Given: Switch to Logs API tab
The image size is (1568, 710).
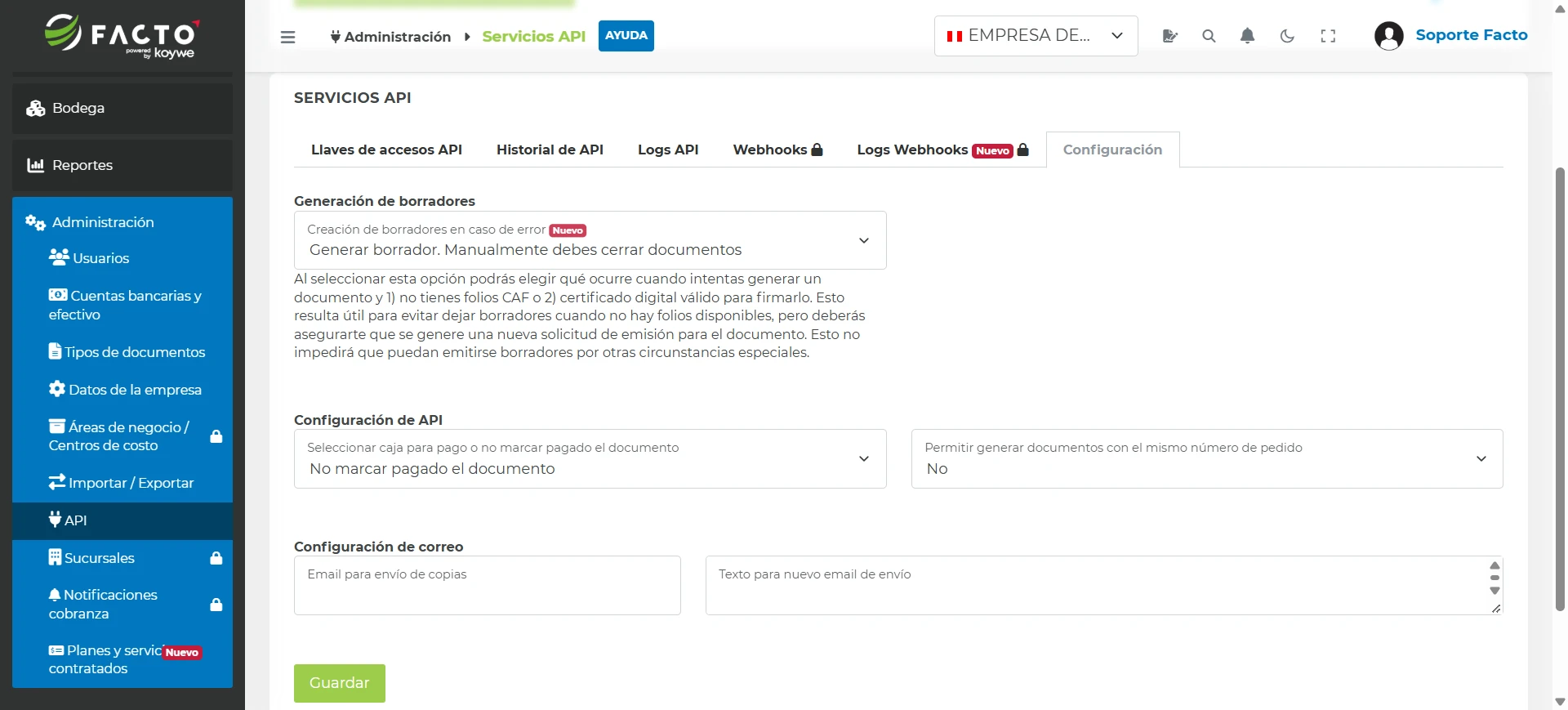Looking at the screenshot, I should tap(668, 150).
